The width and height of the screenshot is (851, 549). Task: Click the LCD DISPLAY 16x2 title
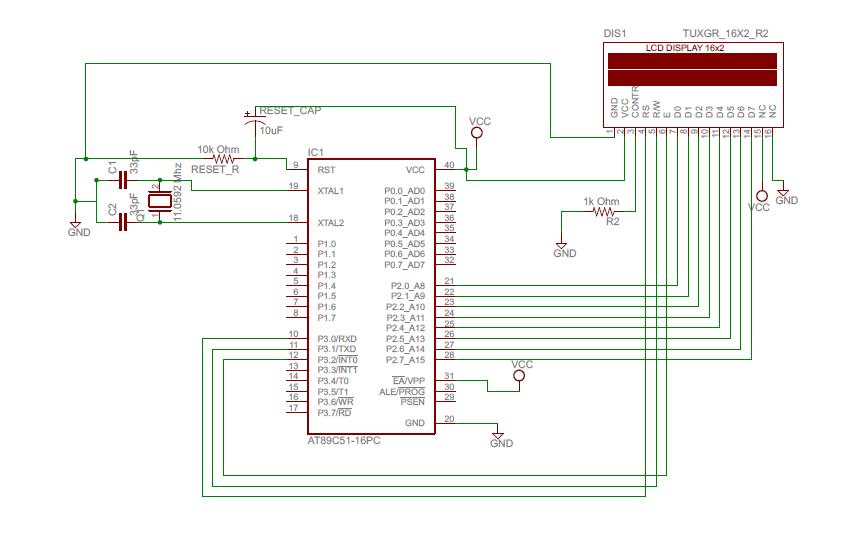(x=685, y=48)
